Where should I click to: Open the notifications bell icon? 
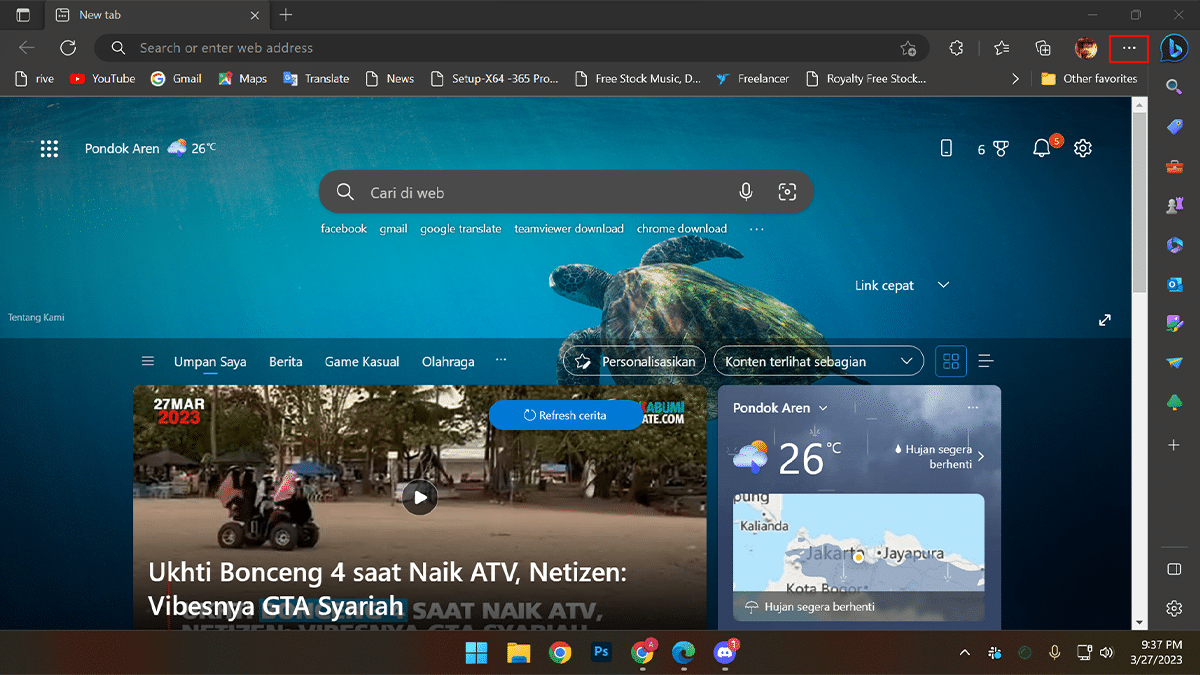point(1042,149)
